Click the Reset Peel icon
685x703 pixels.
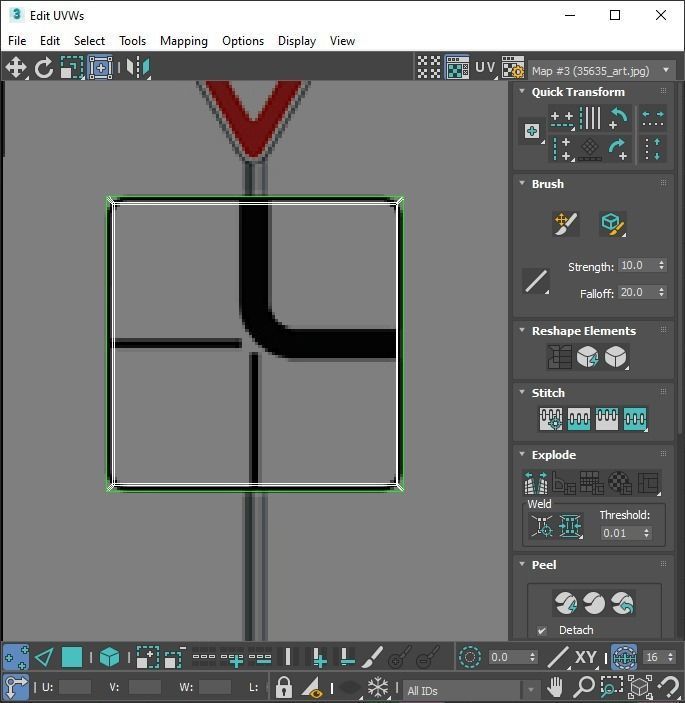pos(622,603)
